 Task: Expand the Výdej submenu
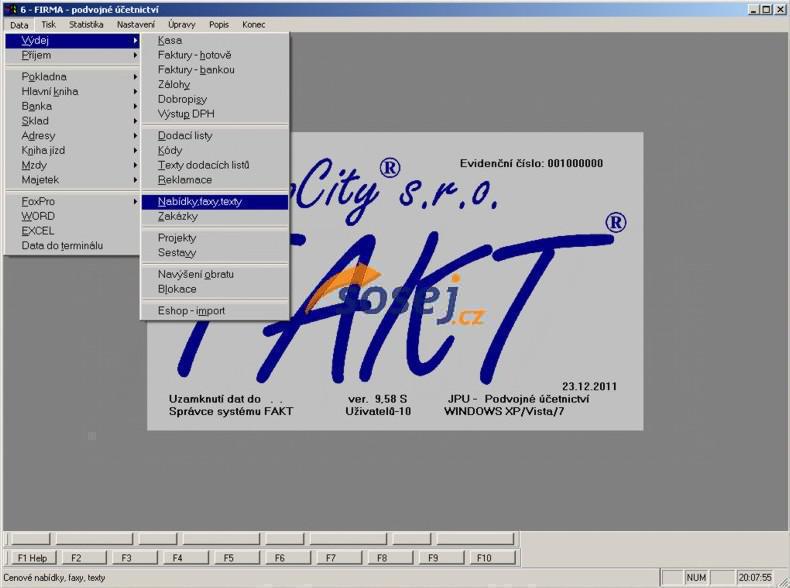coord(73,41)
